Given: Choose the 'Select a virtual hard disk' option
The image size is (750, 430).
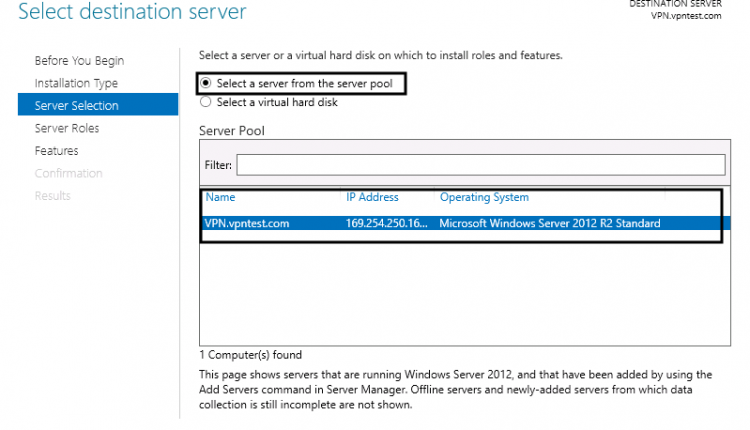Looking at the screenshot, I should click(206, 102).
